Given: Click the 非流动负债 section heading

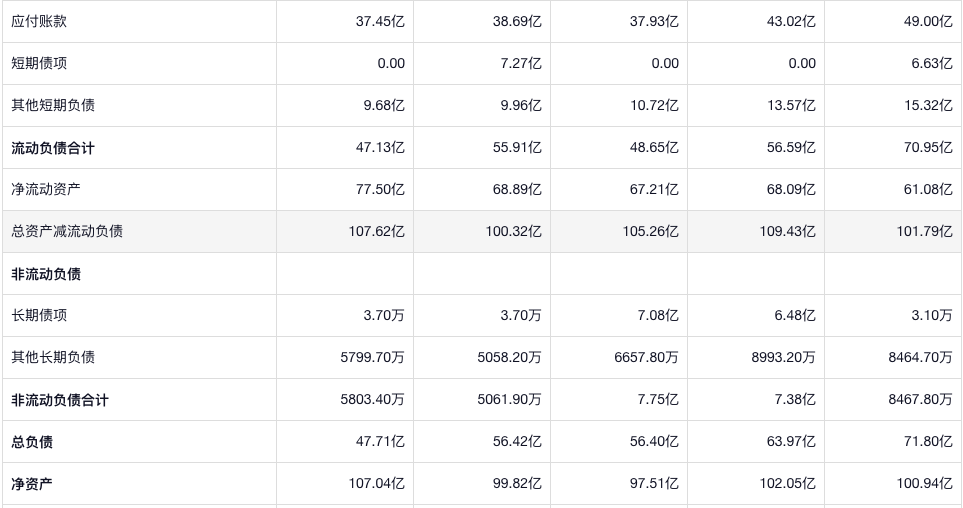Looking at the screenshot, I should click(46, 274).
